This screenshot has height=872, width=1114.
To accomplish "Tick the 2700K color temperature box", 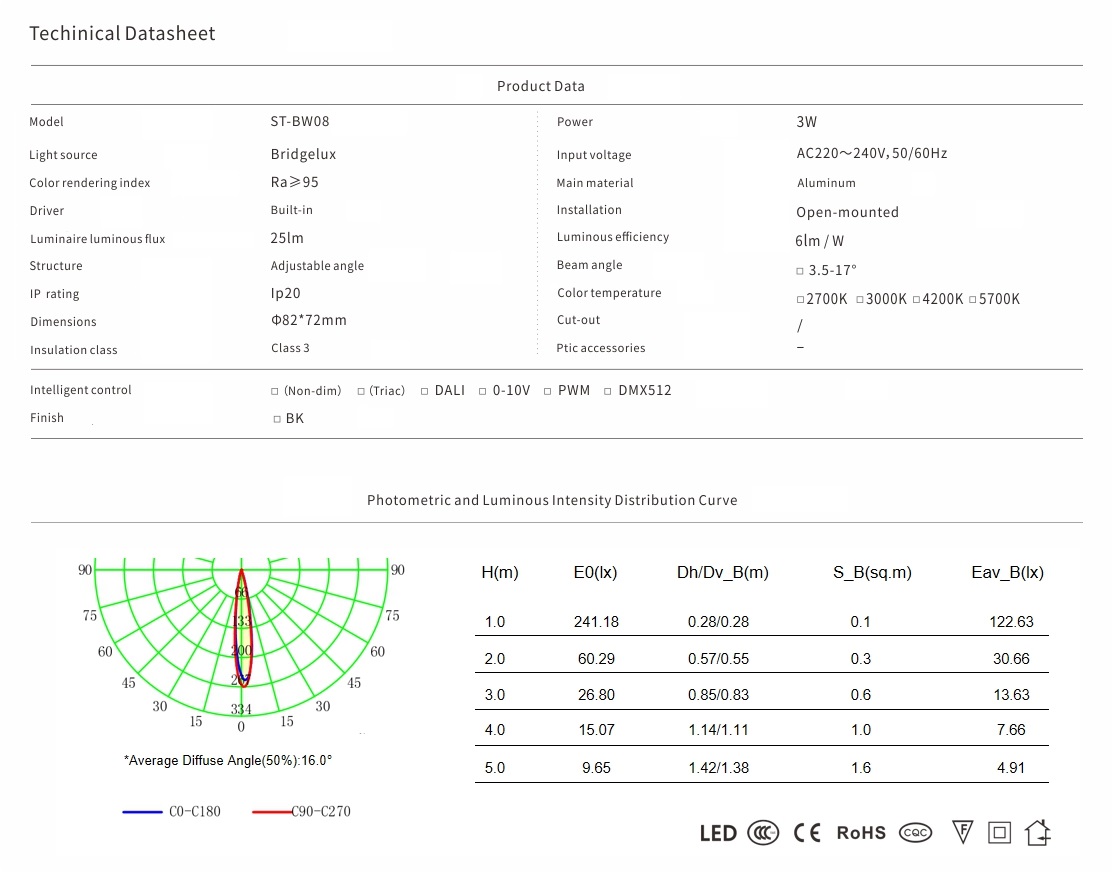I will click(801, 300).
